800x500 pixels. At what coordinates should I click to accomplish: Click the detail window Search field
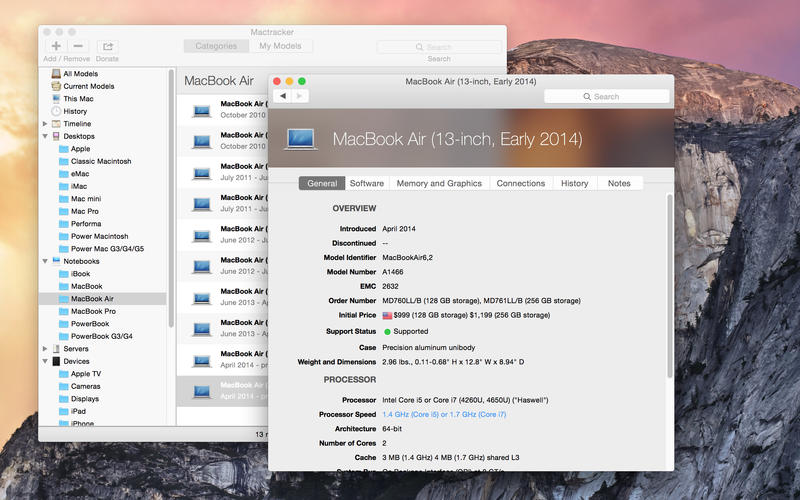607,96
